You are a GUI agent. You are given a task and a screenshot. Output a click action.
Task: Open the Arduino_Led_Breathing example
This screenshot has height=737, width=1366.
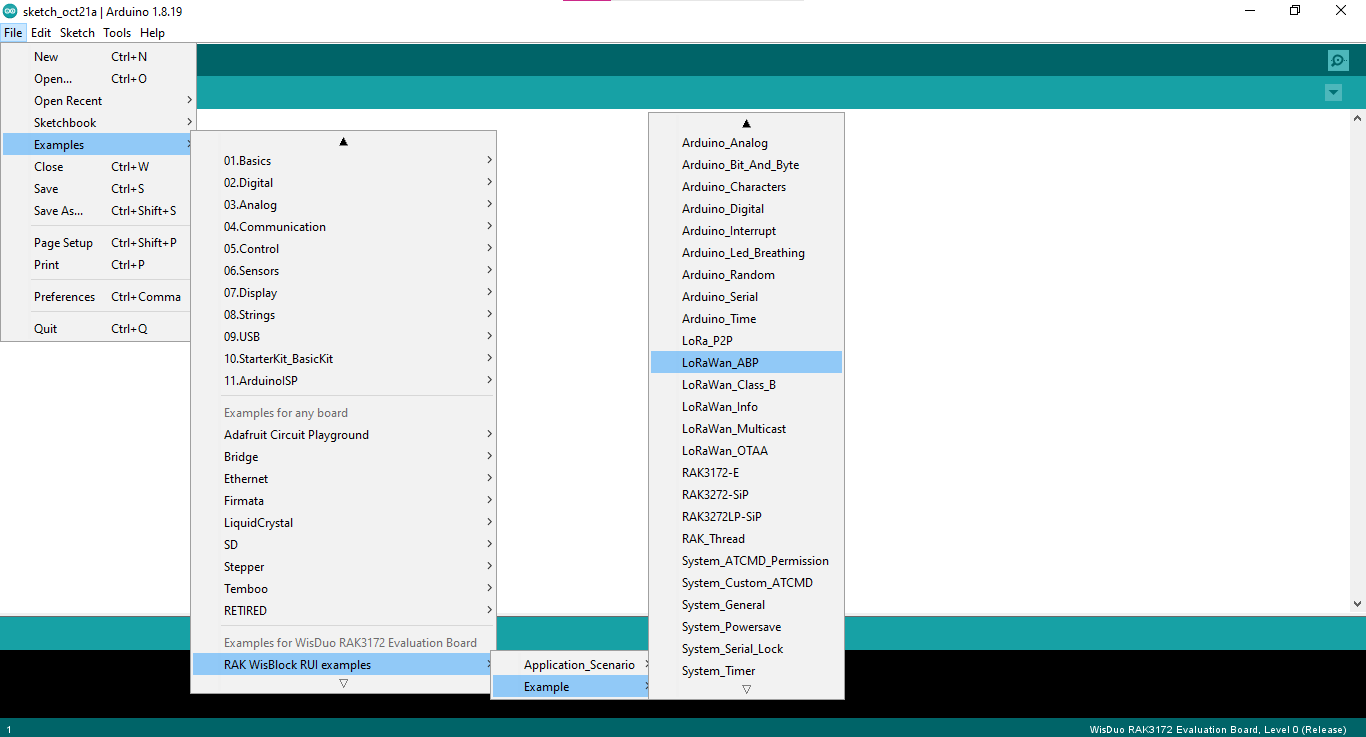(746, 253)
